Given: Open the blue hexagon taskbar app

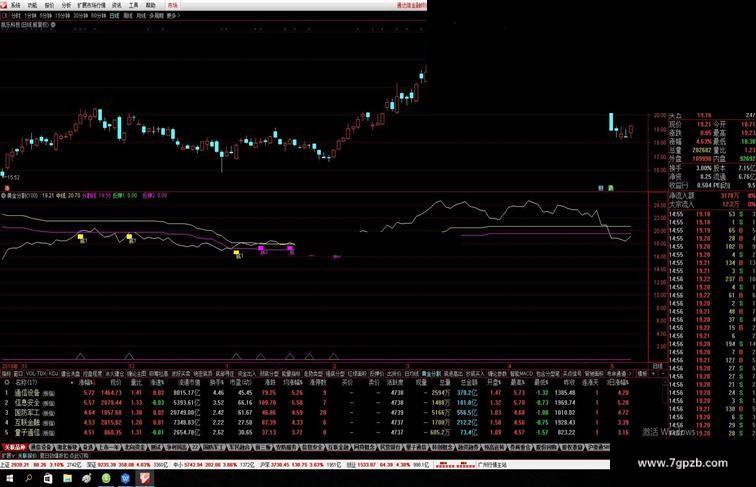Looking at the screenshot, I should [x=125, y=478].
